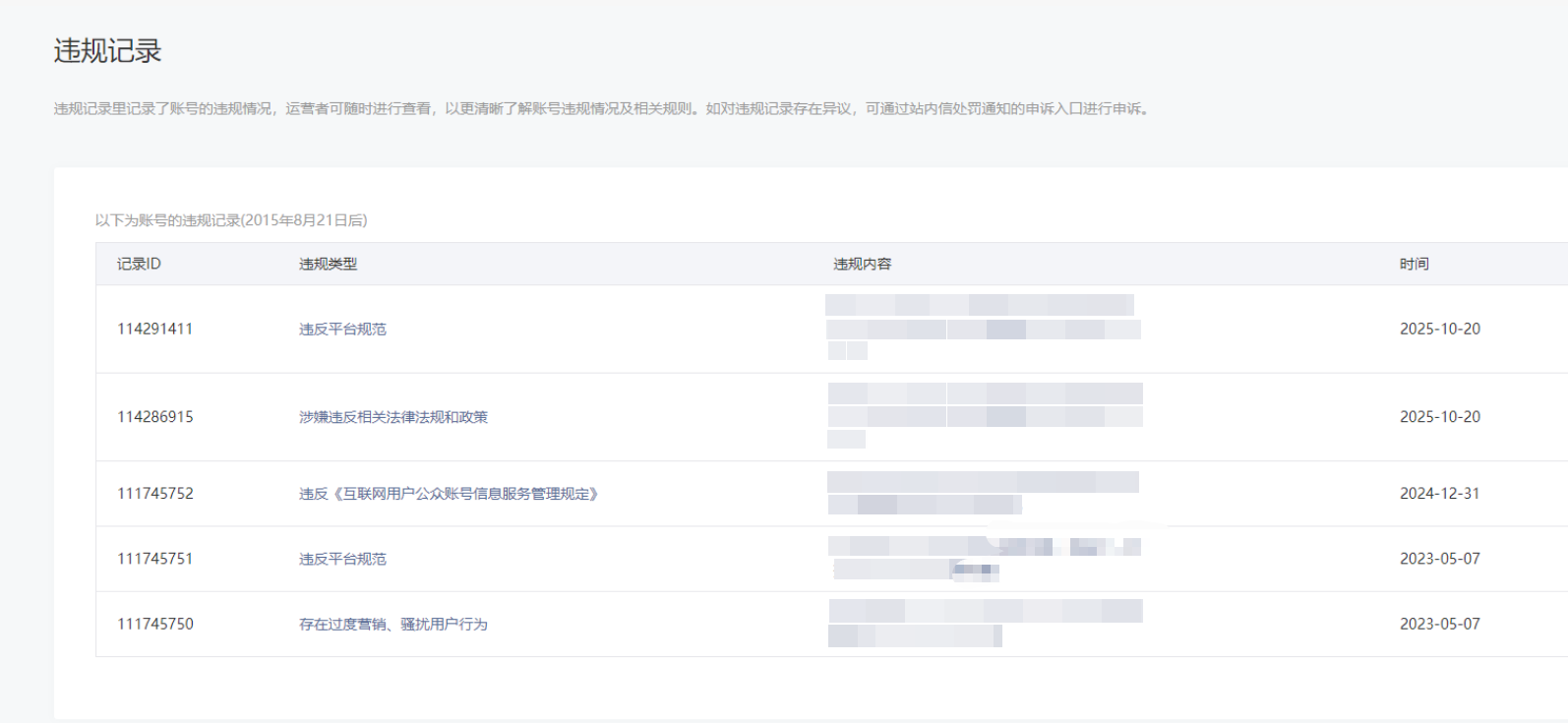Select record ID 111745750
This screenshot has width=1568, height=723.
(x=154, y=625)
